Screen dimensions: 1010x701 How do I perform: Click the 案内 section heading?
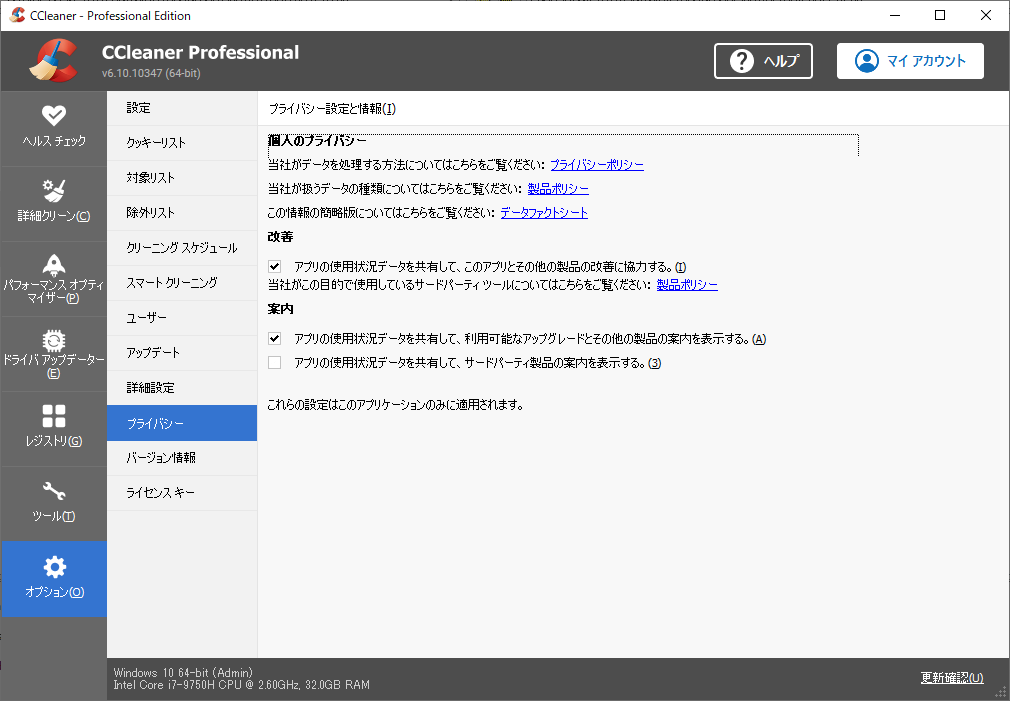tap(280, 309)
